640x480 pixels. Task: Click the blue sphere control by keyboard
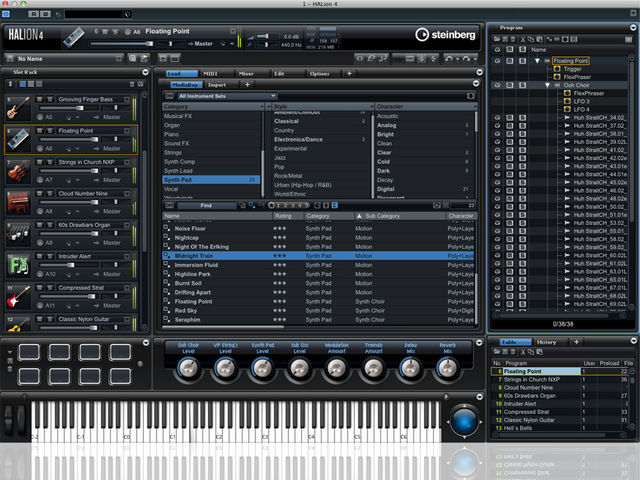coord(464,422)
